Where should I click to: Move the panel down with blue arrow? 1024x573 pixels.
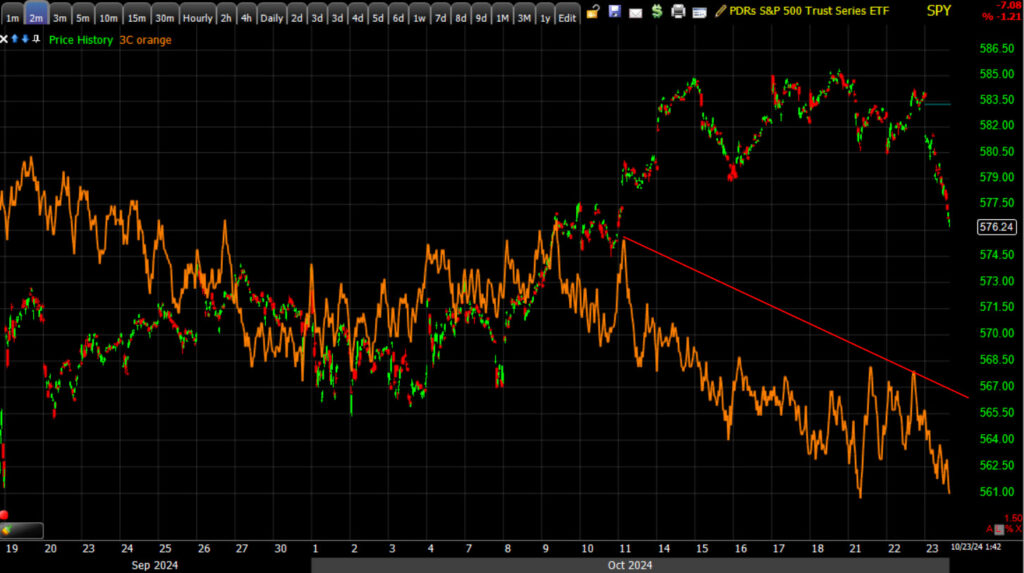click(x=25, y=39)
